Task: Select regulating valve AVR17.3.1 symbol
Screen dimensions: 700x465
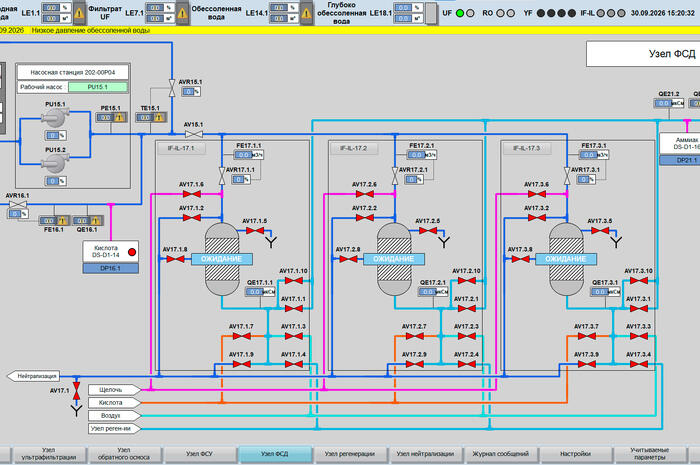Action: pyautogui.click(x=567, y=176)
